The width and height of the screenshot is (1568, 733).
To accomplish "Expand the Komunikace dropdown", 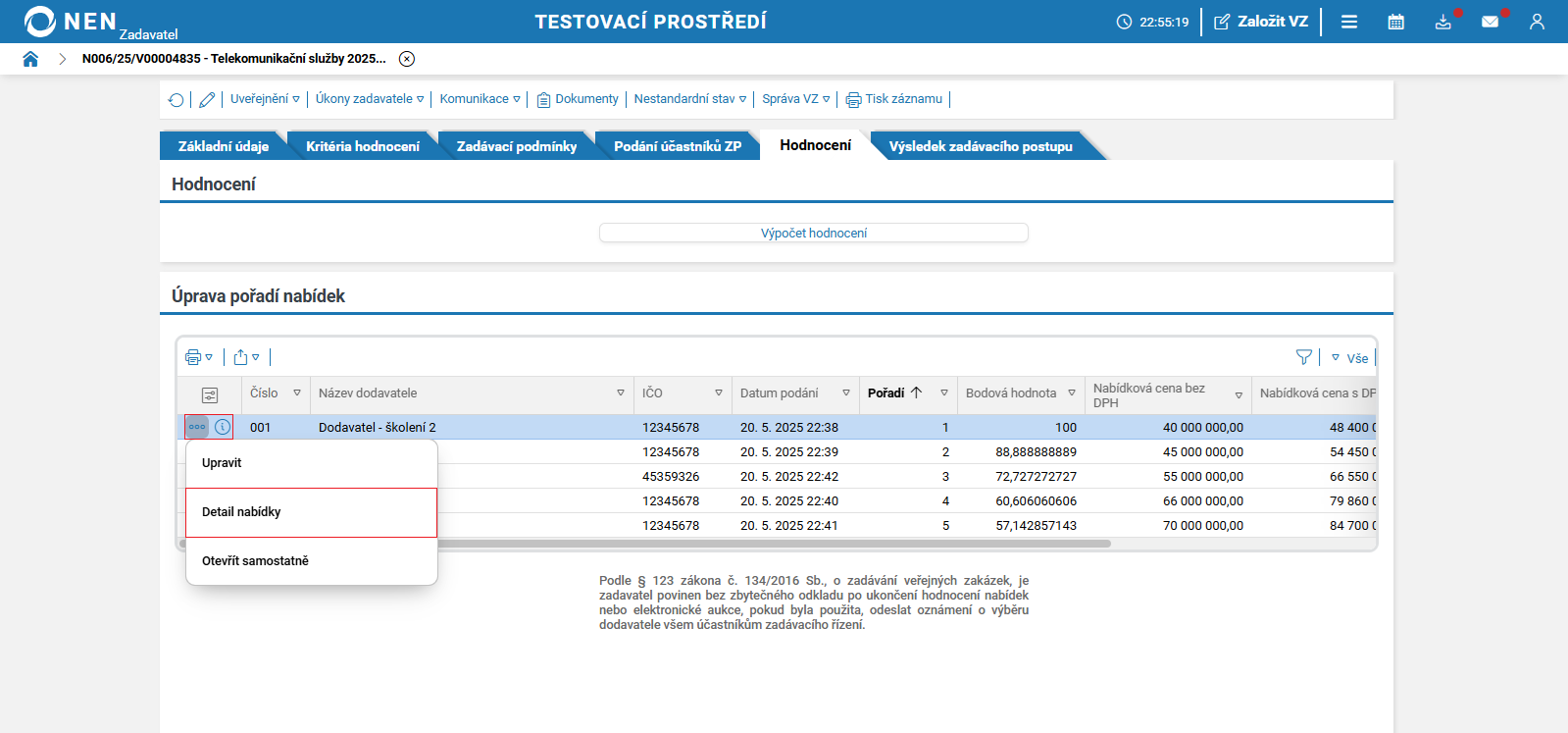I will pyautogui.click(x=480, y=99).
